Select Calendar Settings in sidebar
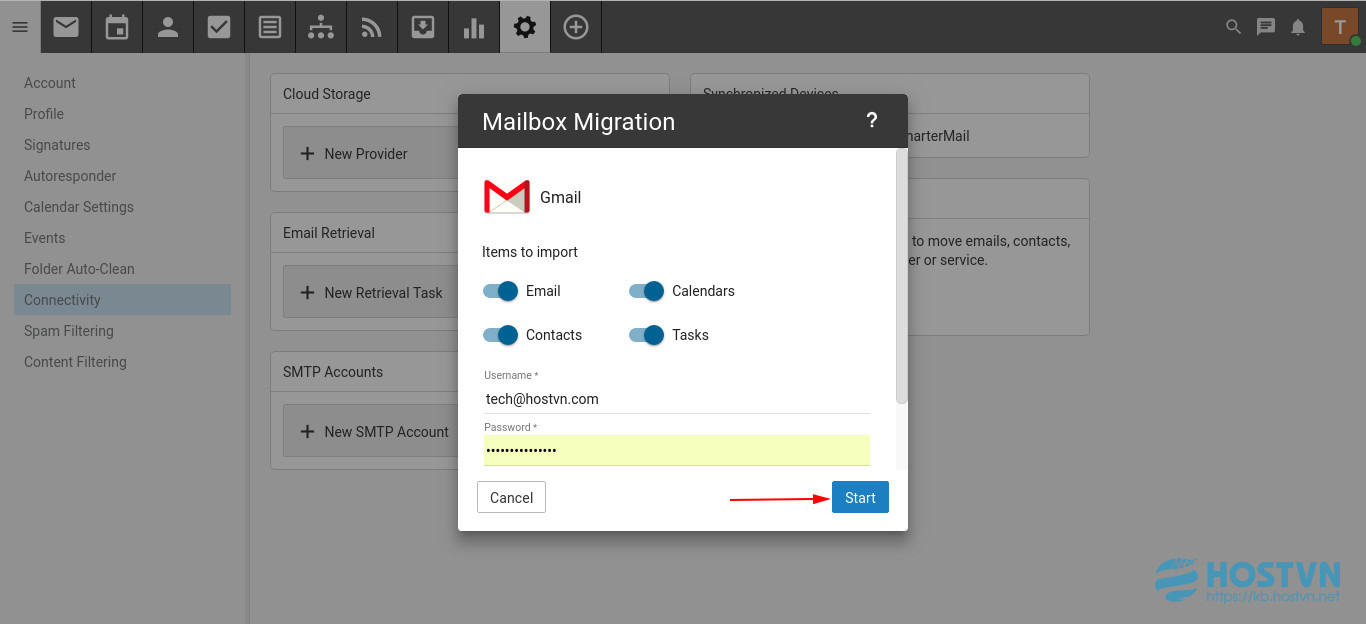 (x=79, y=207)
